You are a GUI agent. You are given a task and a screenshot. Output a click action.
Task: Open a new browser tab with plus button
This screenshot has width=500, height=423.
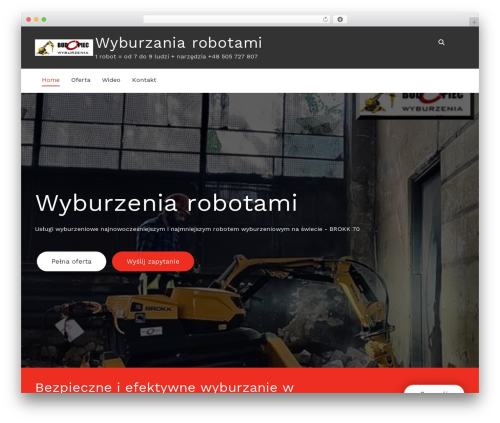pos(474,22)
